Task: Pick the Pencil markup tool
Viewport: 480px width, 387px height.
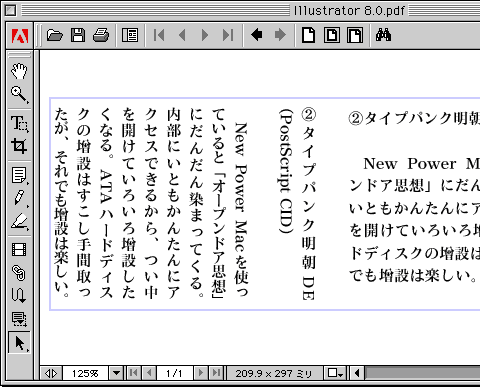Action: (19, 198)
